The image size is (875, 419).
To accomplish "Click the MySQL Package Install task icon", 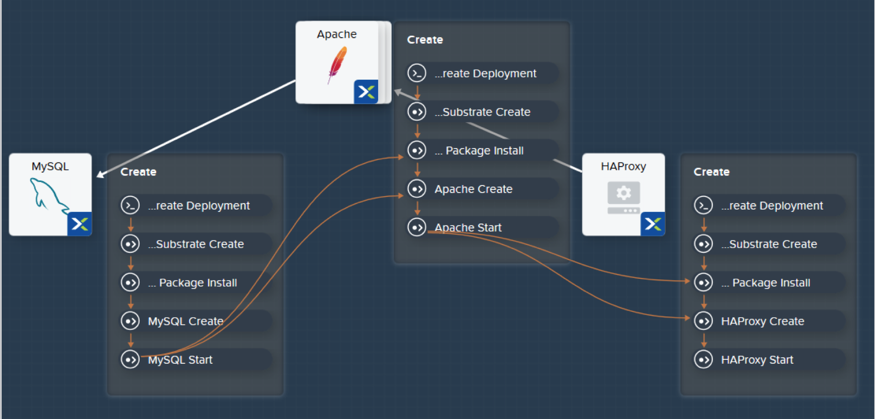I will pyautogui.click(x=130, y=282).
